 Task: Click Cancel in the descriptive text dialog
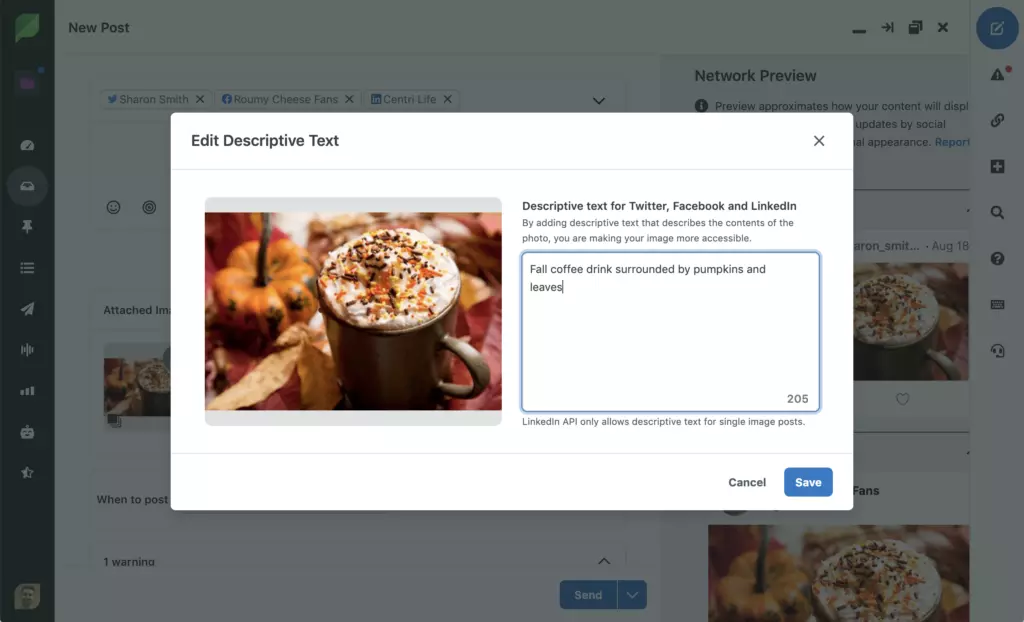click(x=747, y=482)
